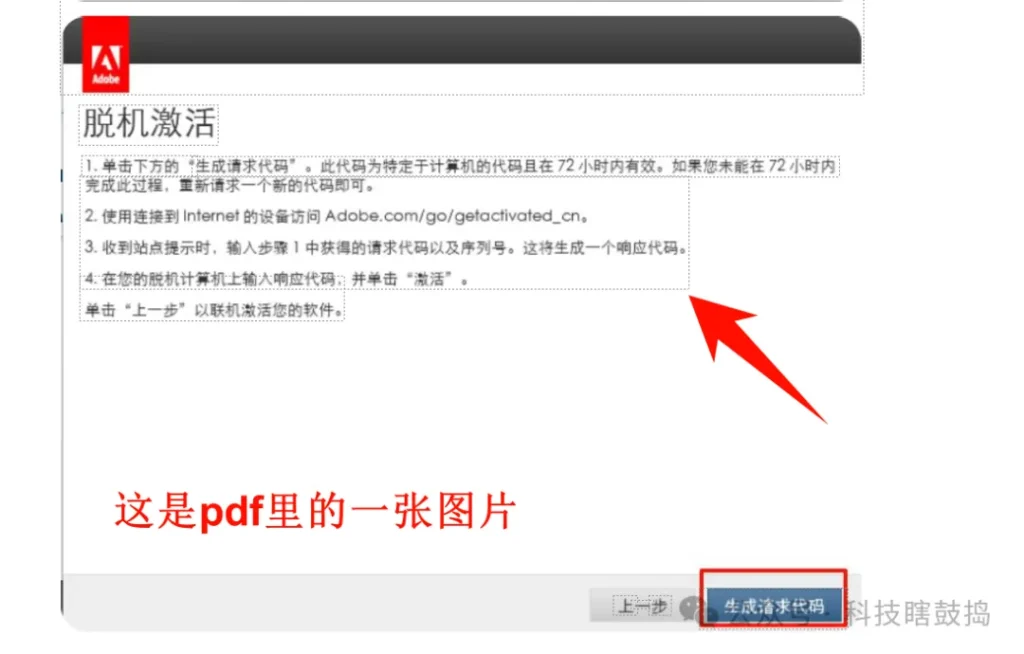
Task: Click the quoted “生成请求代码” in step 1
Action: (242, 166)
